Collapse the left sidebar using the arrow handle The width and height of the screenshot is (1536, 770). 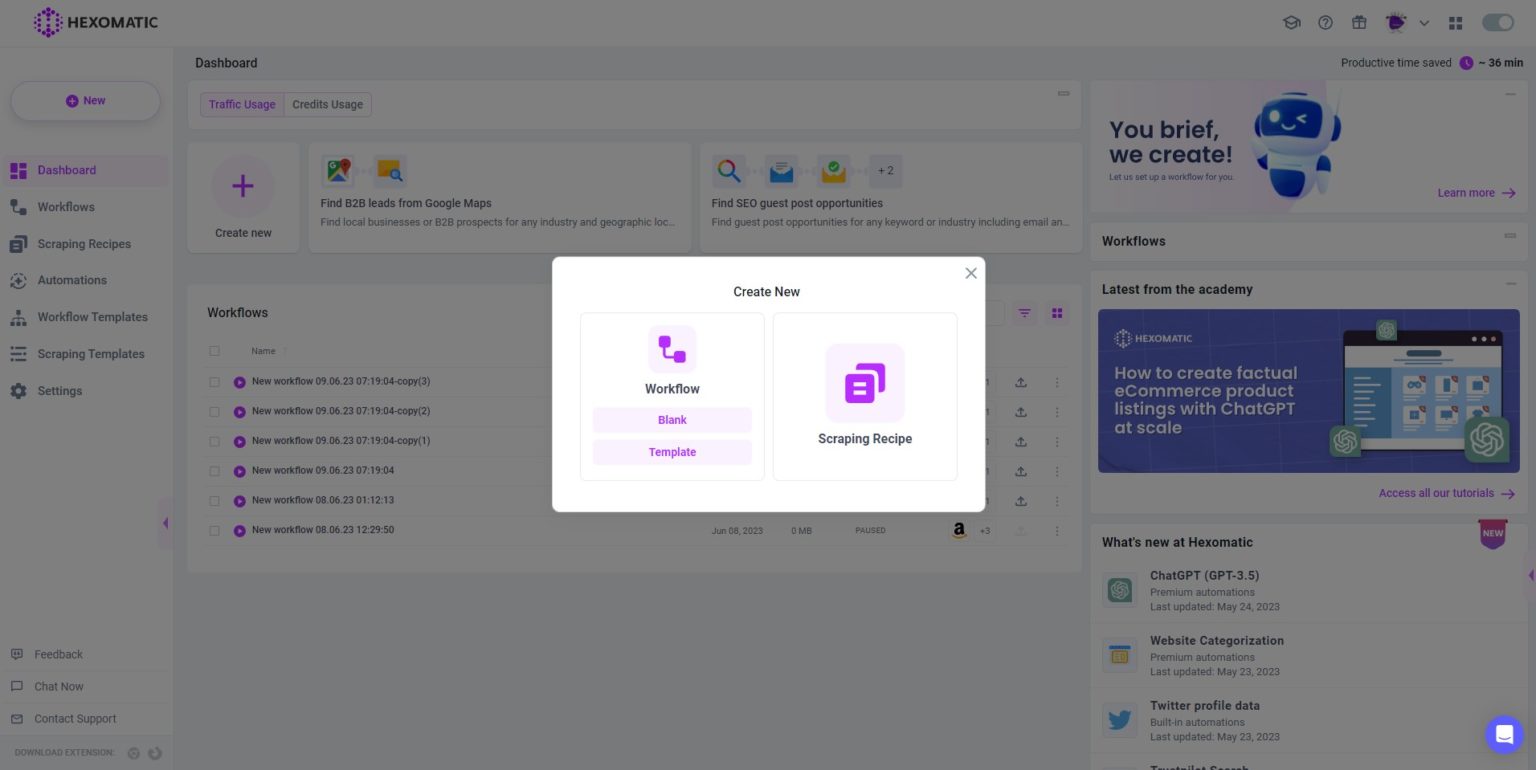[166, 522]
